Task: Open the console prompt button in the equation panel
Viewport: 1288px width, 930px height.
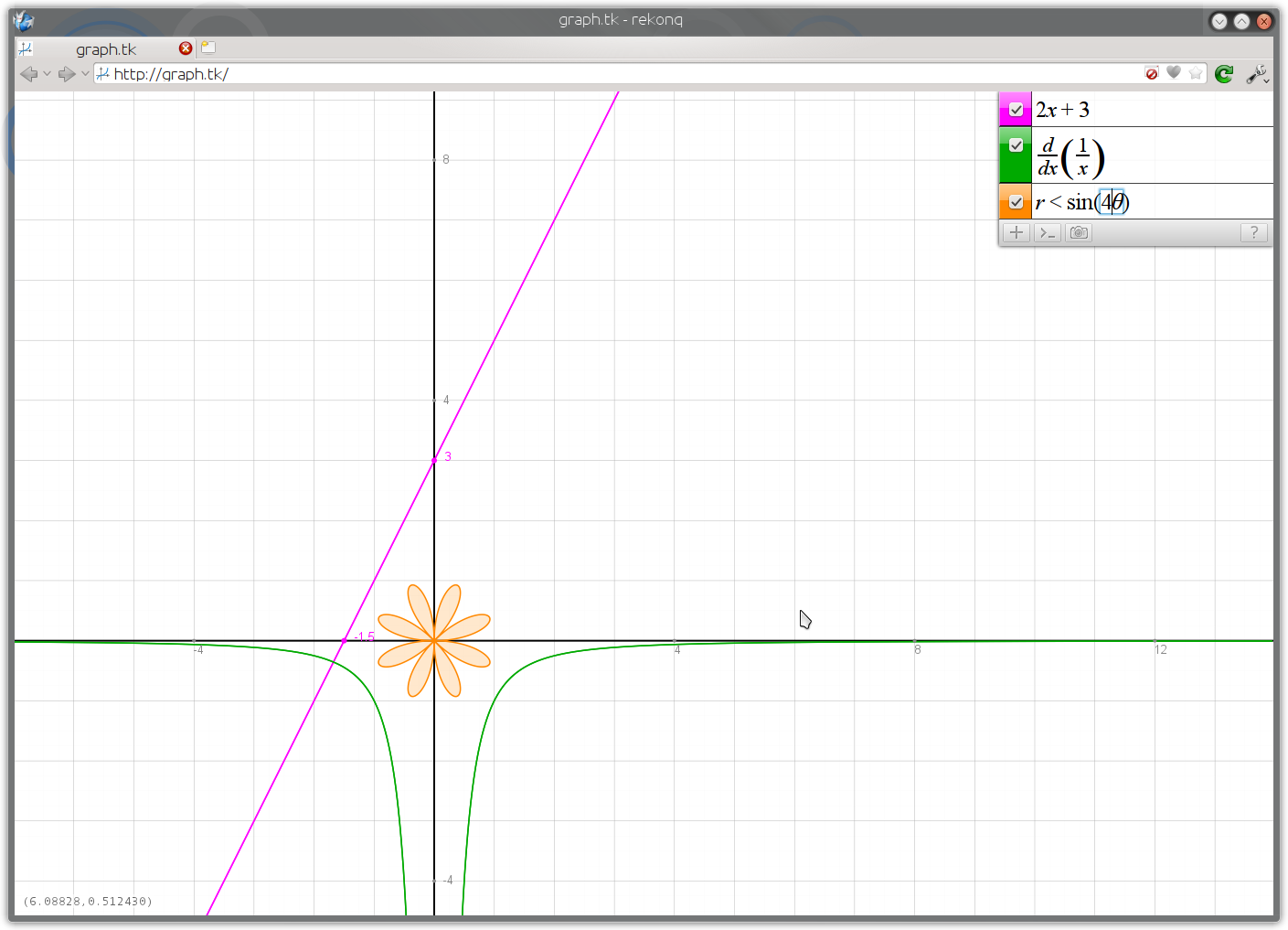Action: pos(1048,232)
